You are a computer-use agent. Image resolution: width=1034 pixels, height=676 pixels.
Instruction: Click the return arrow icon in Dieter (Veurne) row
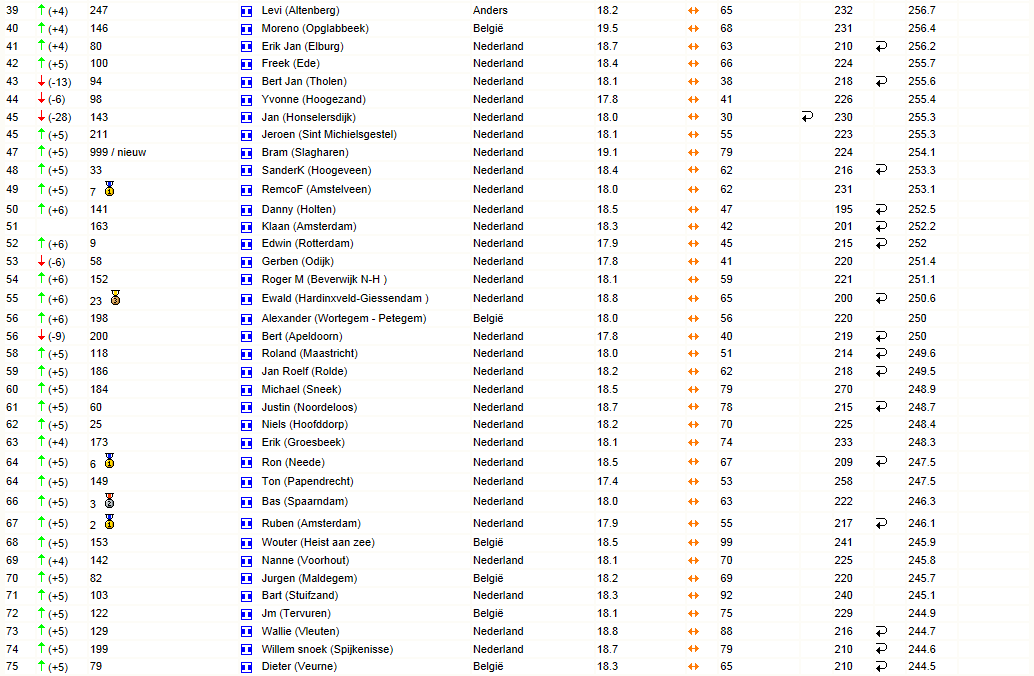[x=881, y=666]
